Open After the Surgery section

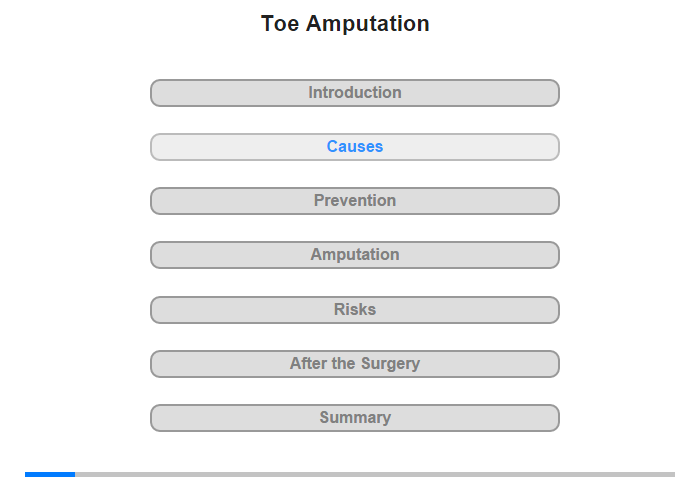355,364
